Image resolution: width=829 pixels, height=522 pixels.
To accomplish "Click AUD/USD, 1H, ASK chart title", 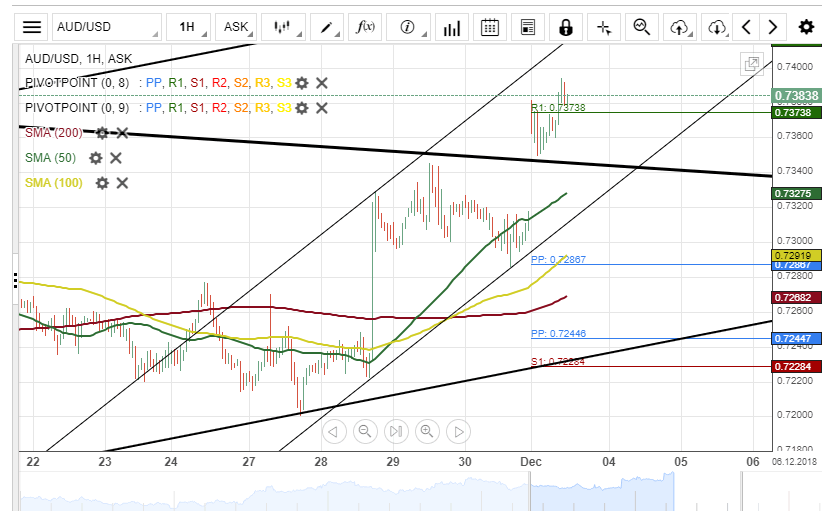I will 78,59.
